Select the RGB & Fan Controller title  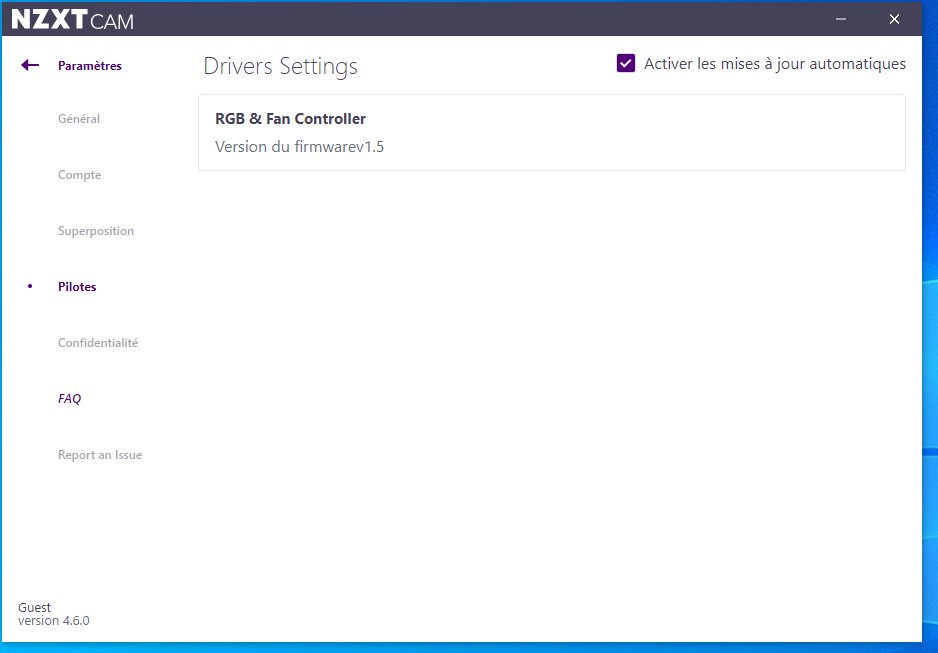[x=290, y=119]
